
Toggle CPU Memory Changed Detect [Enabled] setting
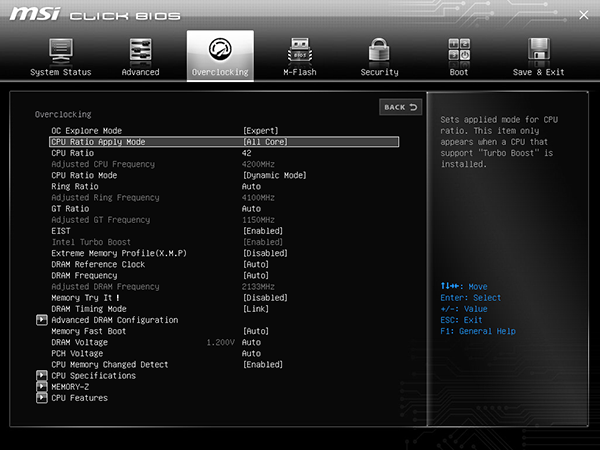pos(263,365)
